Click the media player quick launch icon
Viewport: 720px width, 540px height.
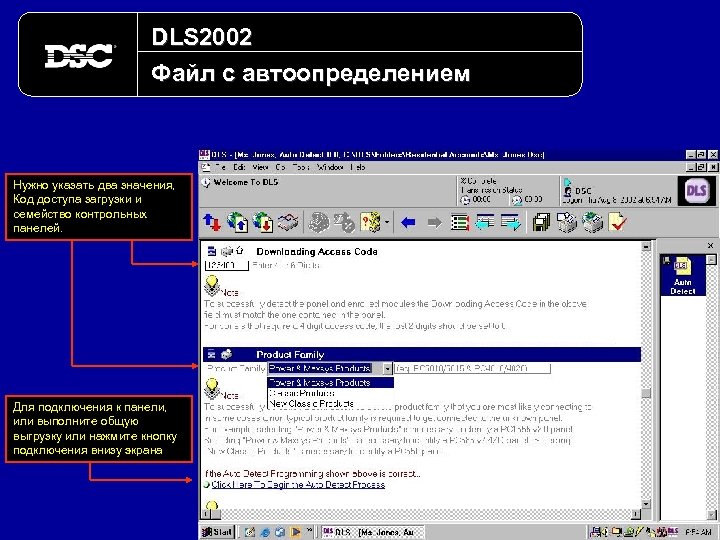pos(296,532)
